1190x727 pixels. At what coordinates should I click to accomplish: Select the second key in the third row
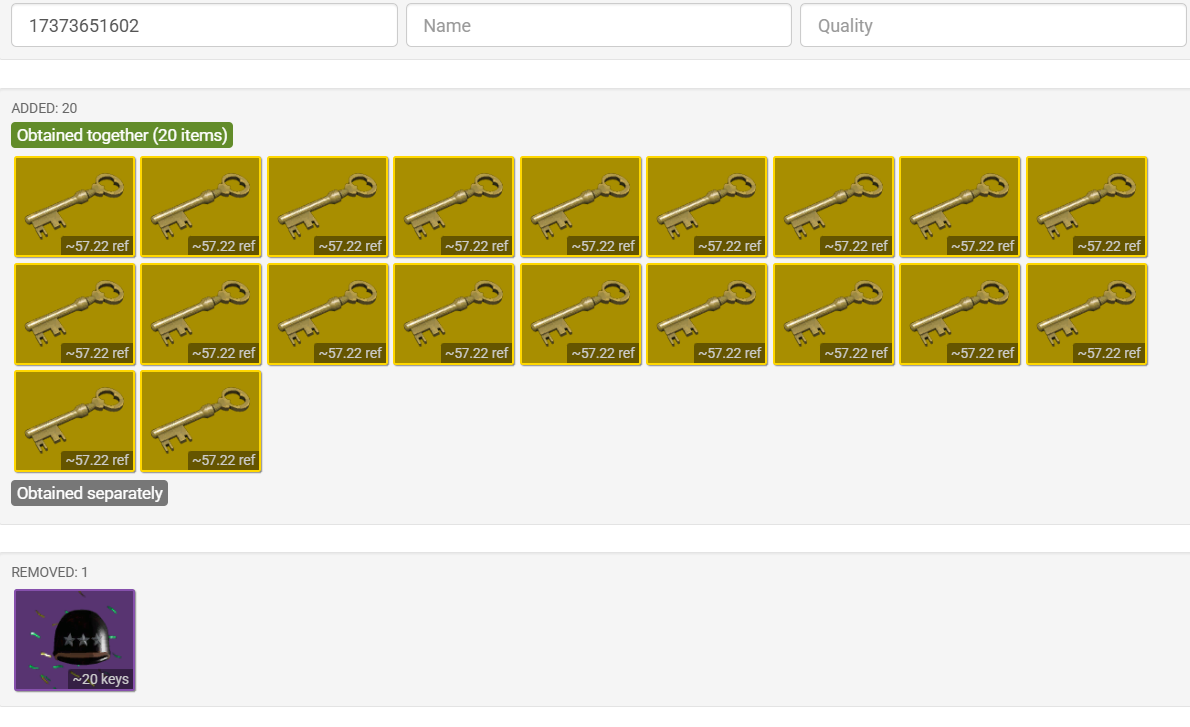point(201,421)
